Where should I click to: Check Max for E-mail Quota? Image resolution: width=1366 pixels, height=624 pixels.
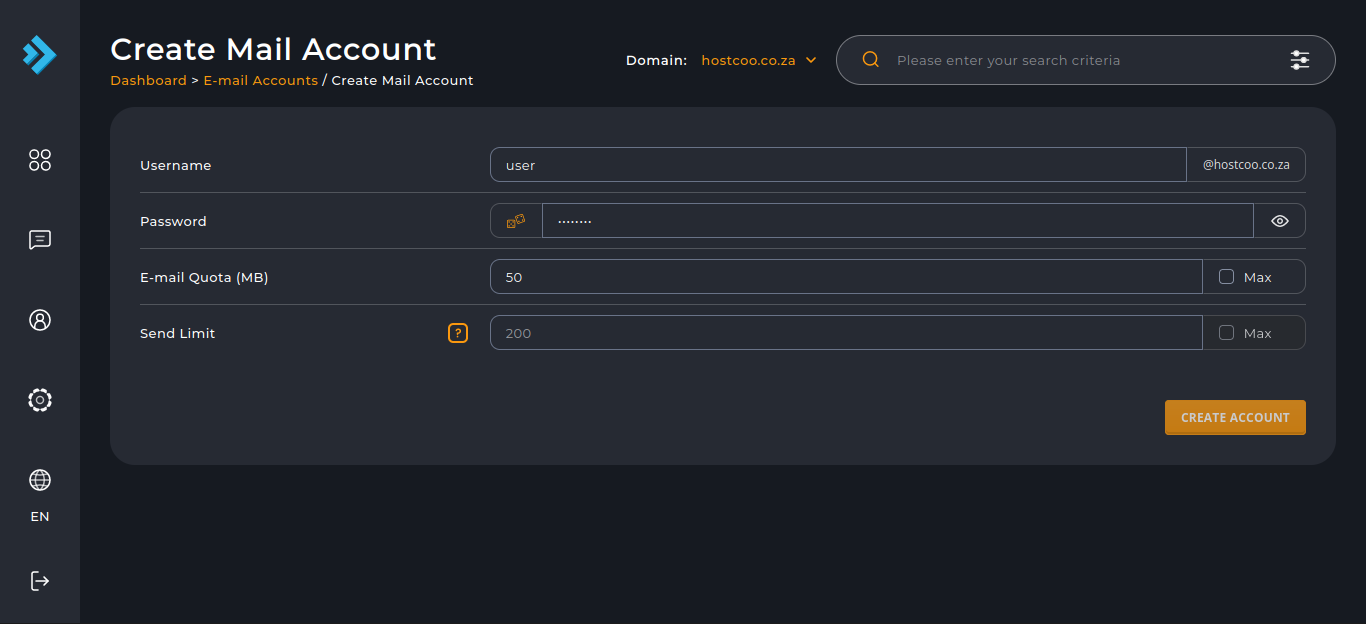coord(1227,277)
